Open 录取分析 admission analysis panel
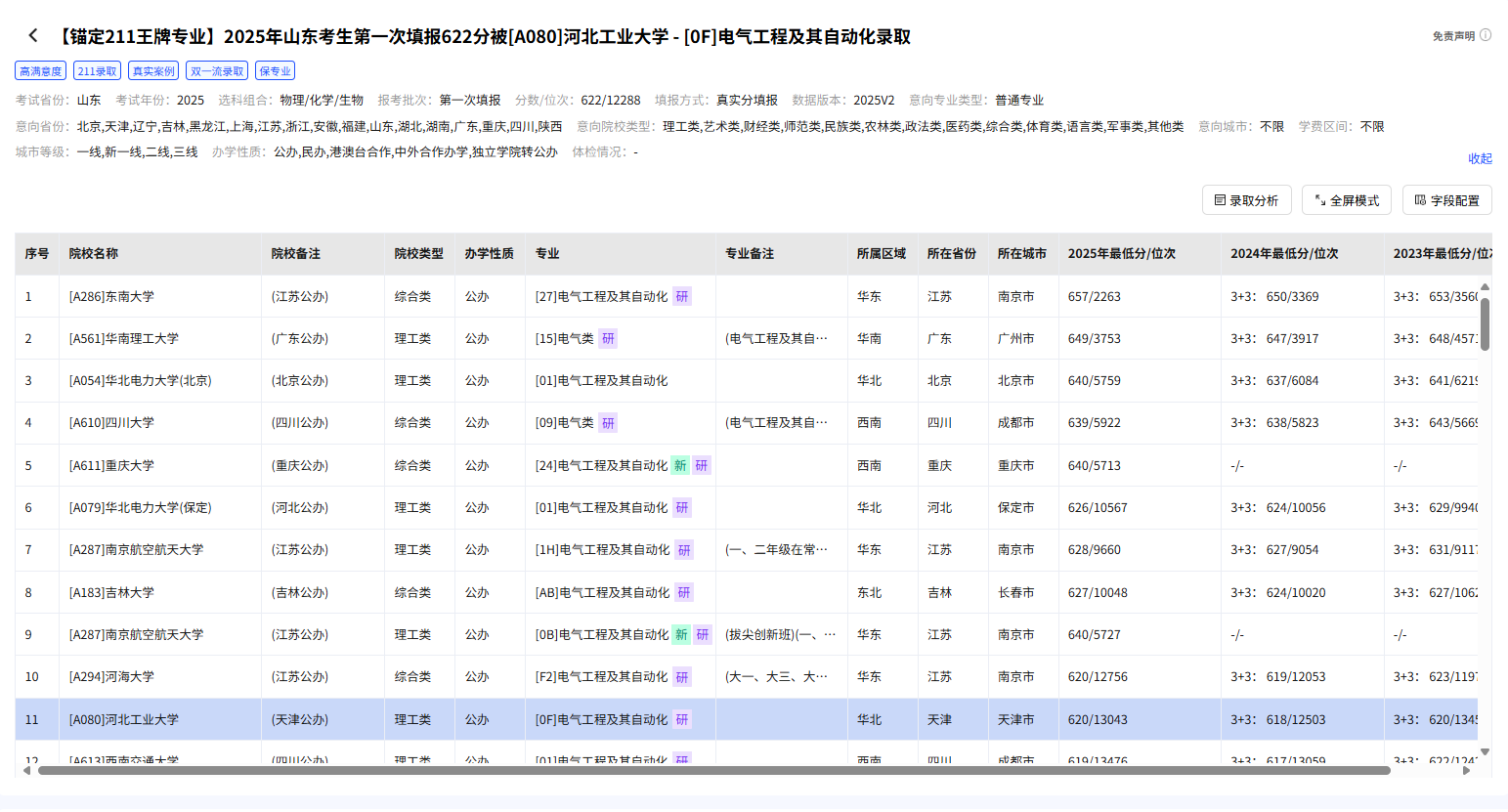1508x812 pixels. tap(1246, 199)
